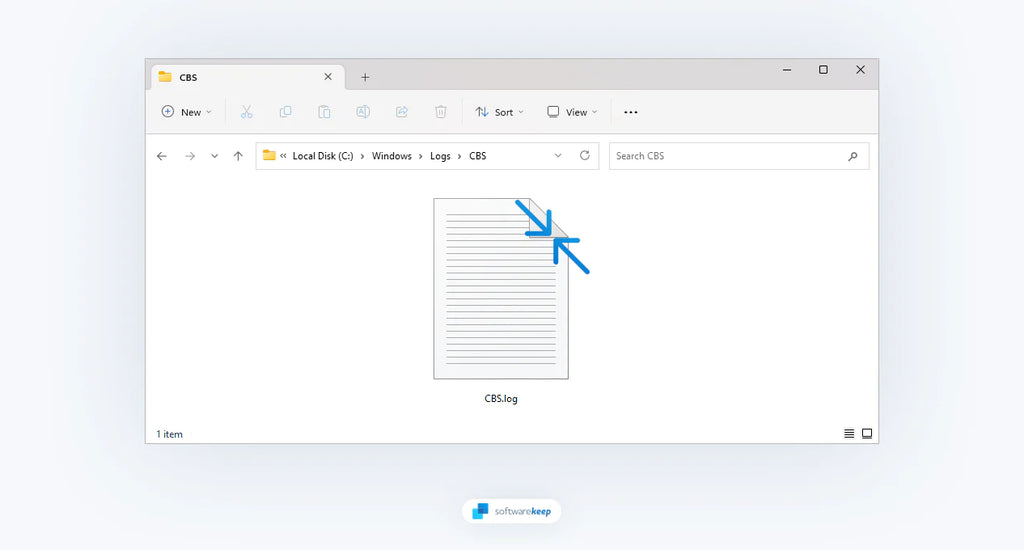The image size is (1024, 550).
Task: Switch to large icons view
Action: point(867,434)
